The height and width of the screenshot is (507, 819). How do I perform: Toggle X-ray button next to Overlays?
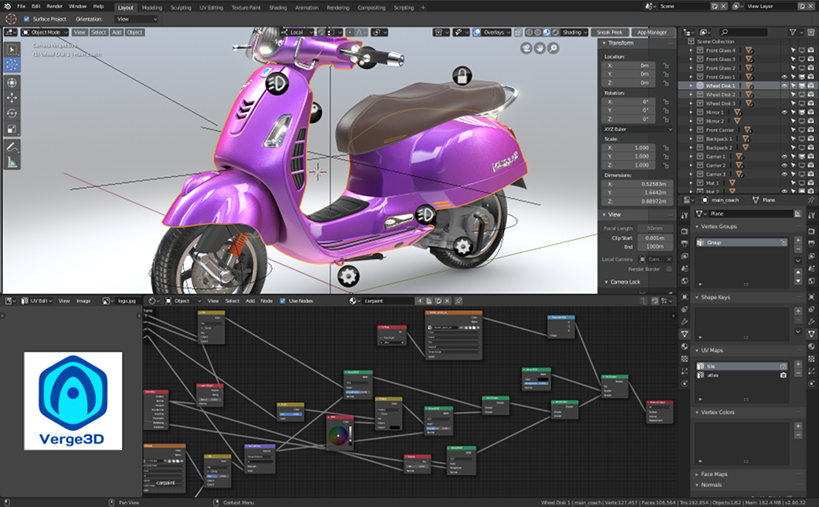(518, 32)
